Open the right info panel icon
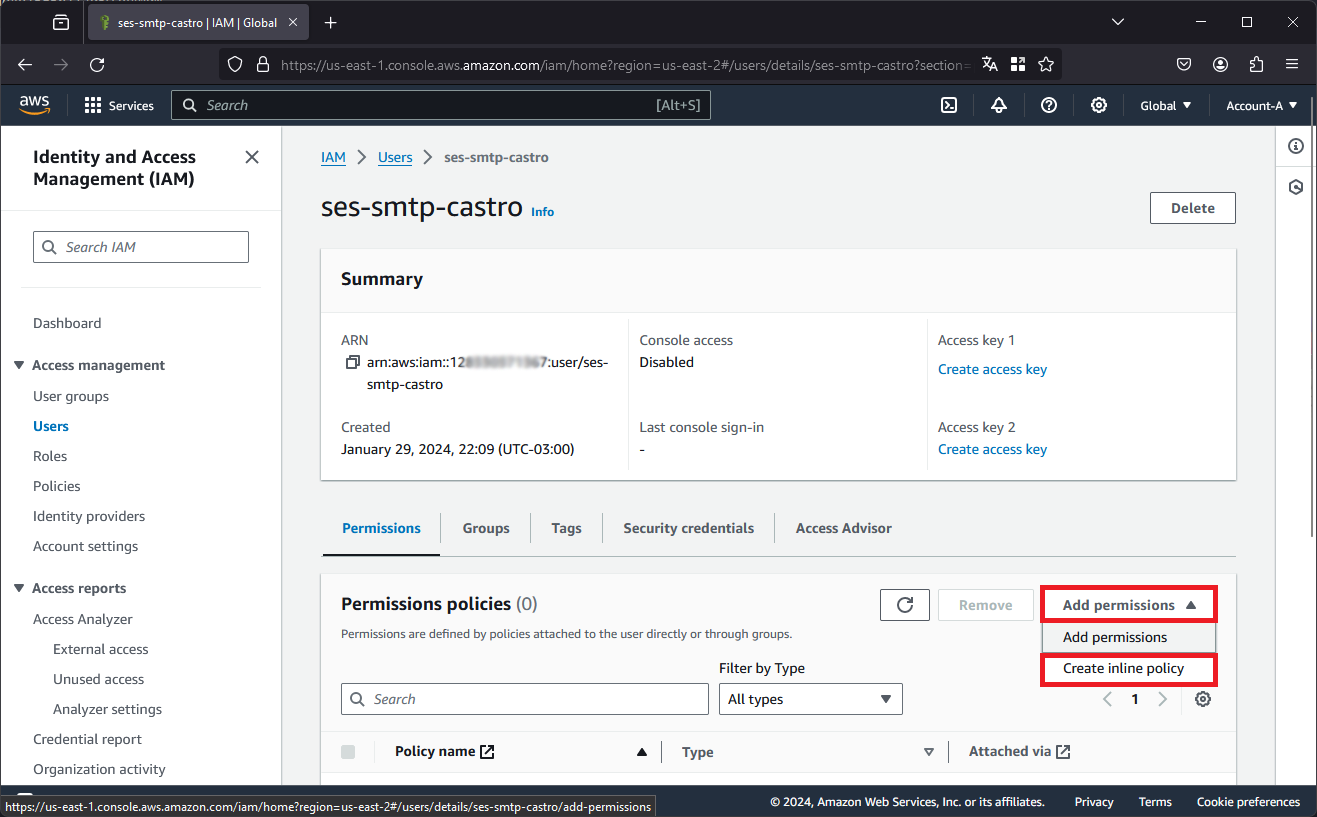 pyautogui.click(x=1296, y=146)
